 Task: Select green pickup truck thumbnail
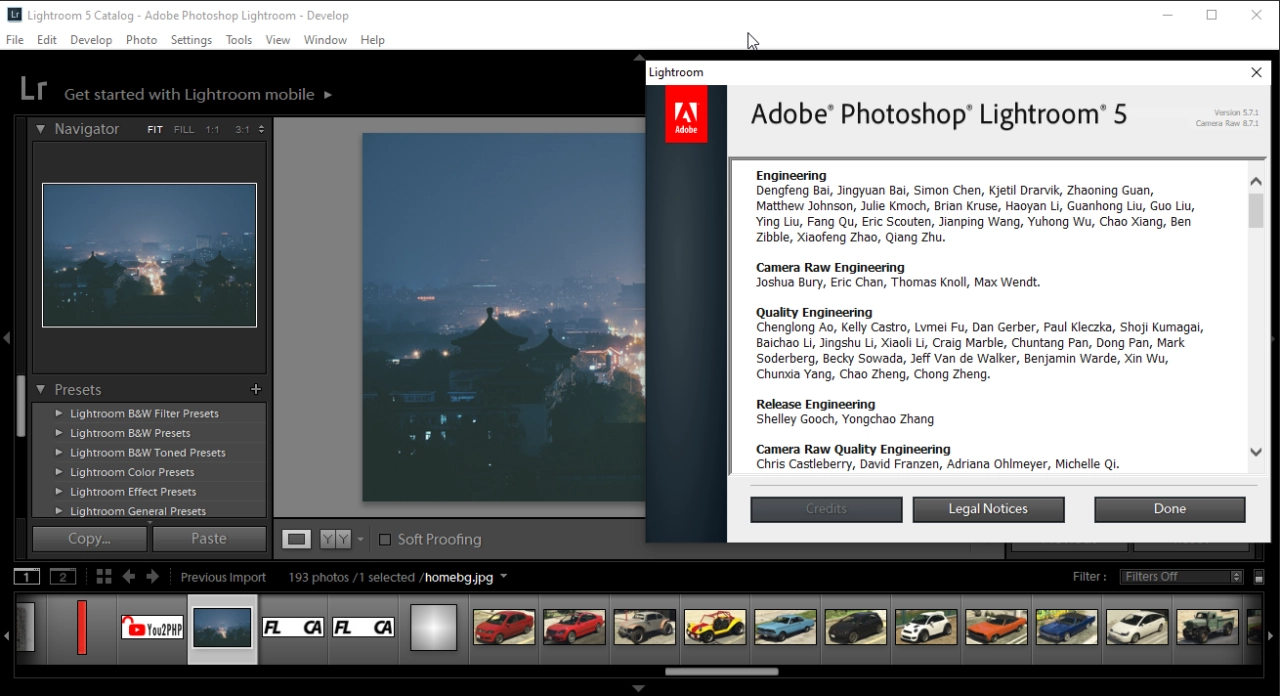1207,627
